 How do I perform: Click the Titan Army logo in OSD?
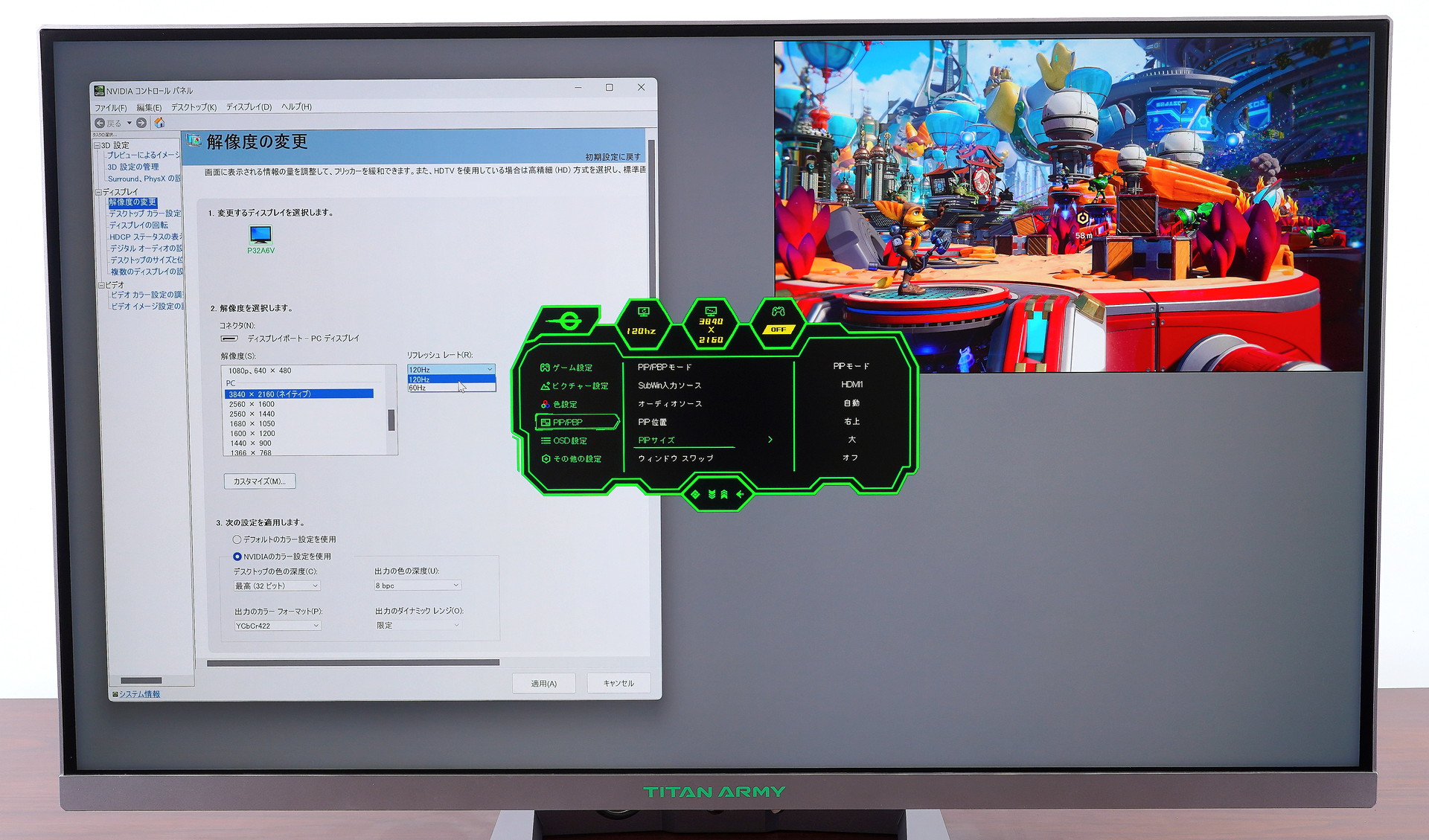(569, 321)
